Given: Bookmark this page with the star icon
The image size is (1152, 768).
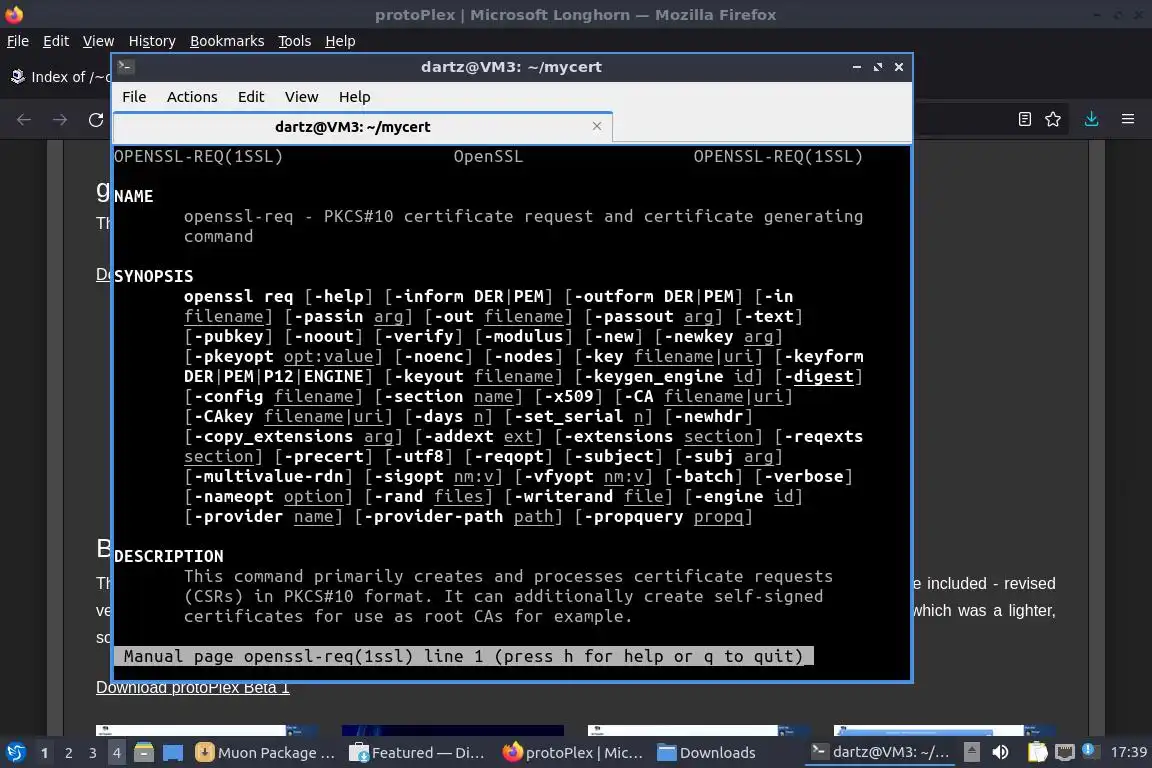Looking at the screenshot, I should pos(1053,119).
